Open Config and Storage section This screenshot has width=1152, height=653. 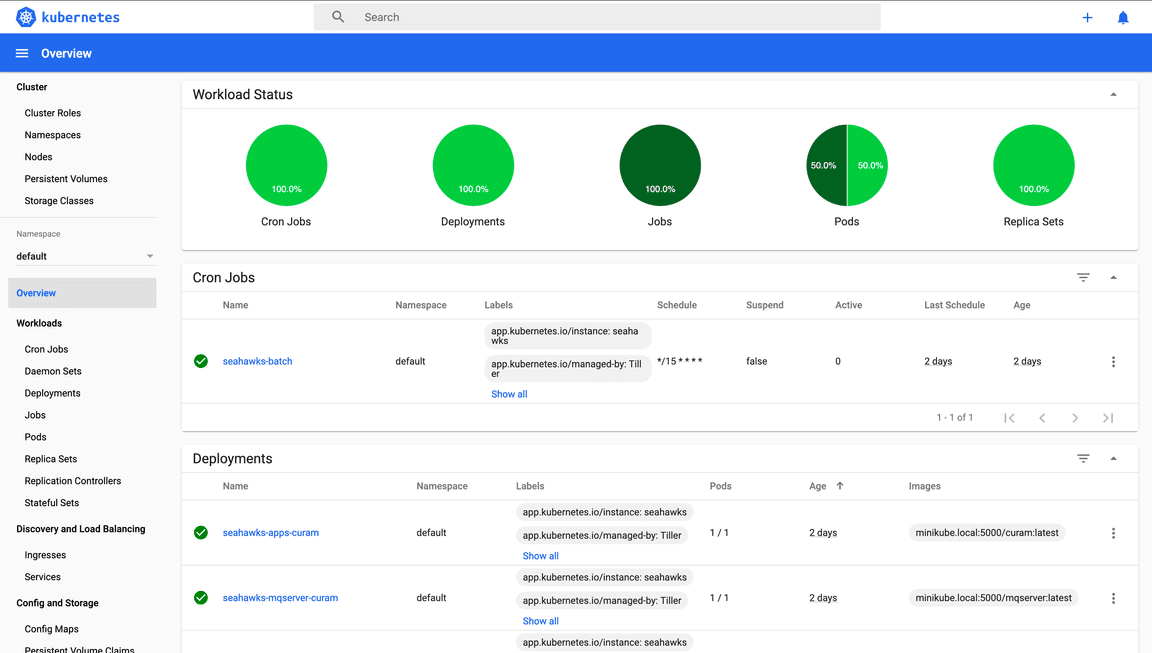57,603
